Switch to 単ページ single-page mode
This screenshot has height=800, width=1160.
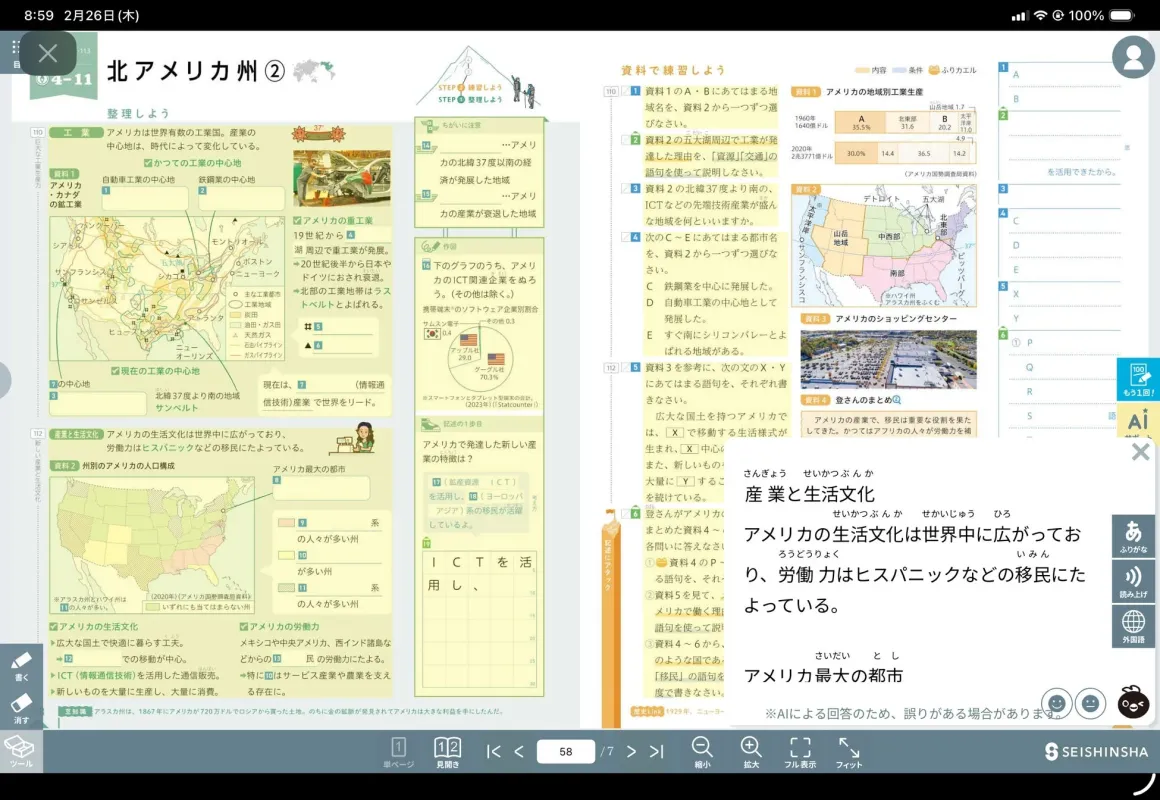[x=401, y=750]
